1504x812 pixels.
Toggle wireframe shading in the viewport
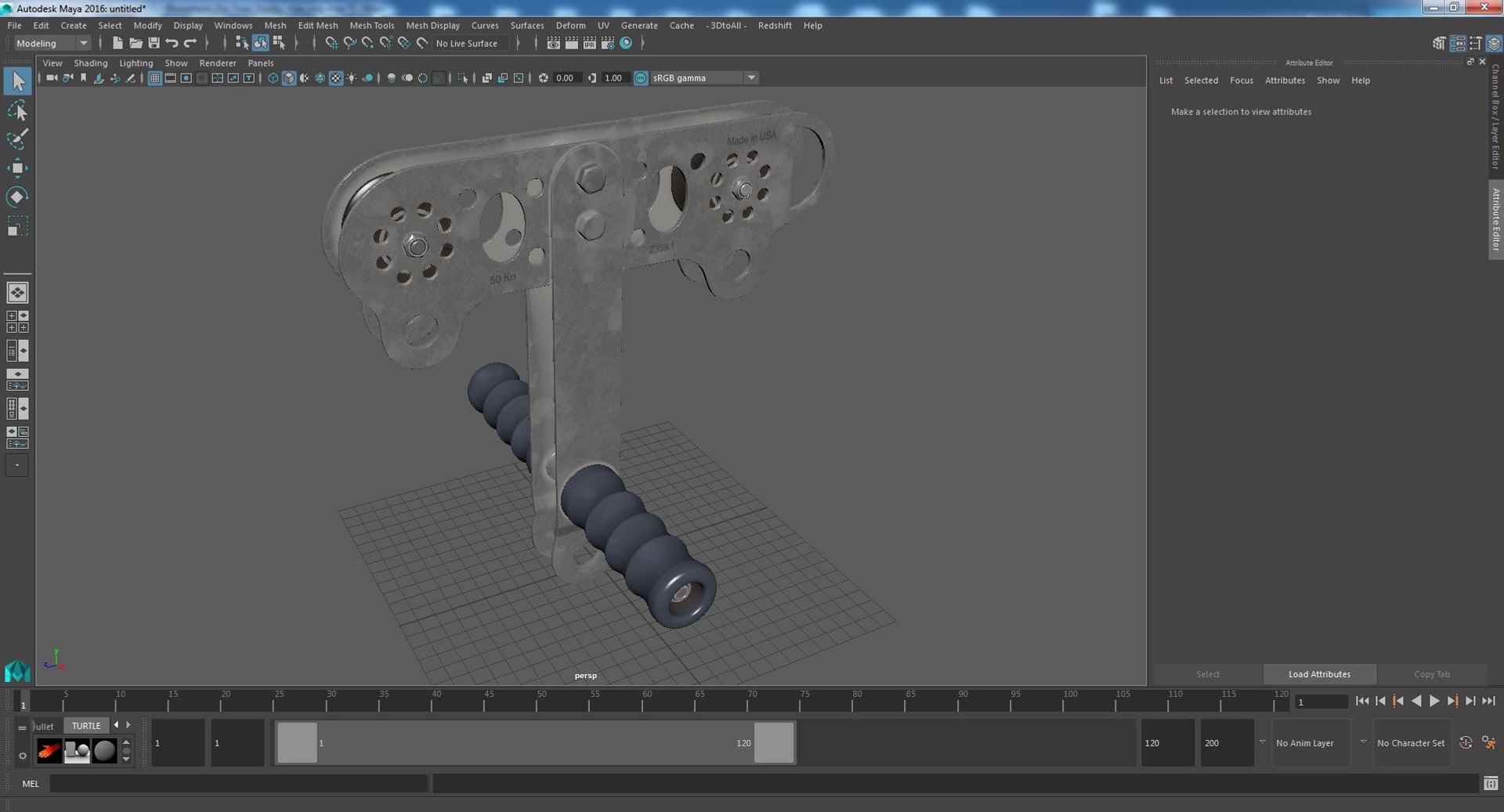click(273, 78)
